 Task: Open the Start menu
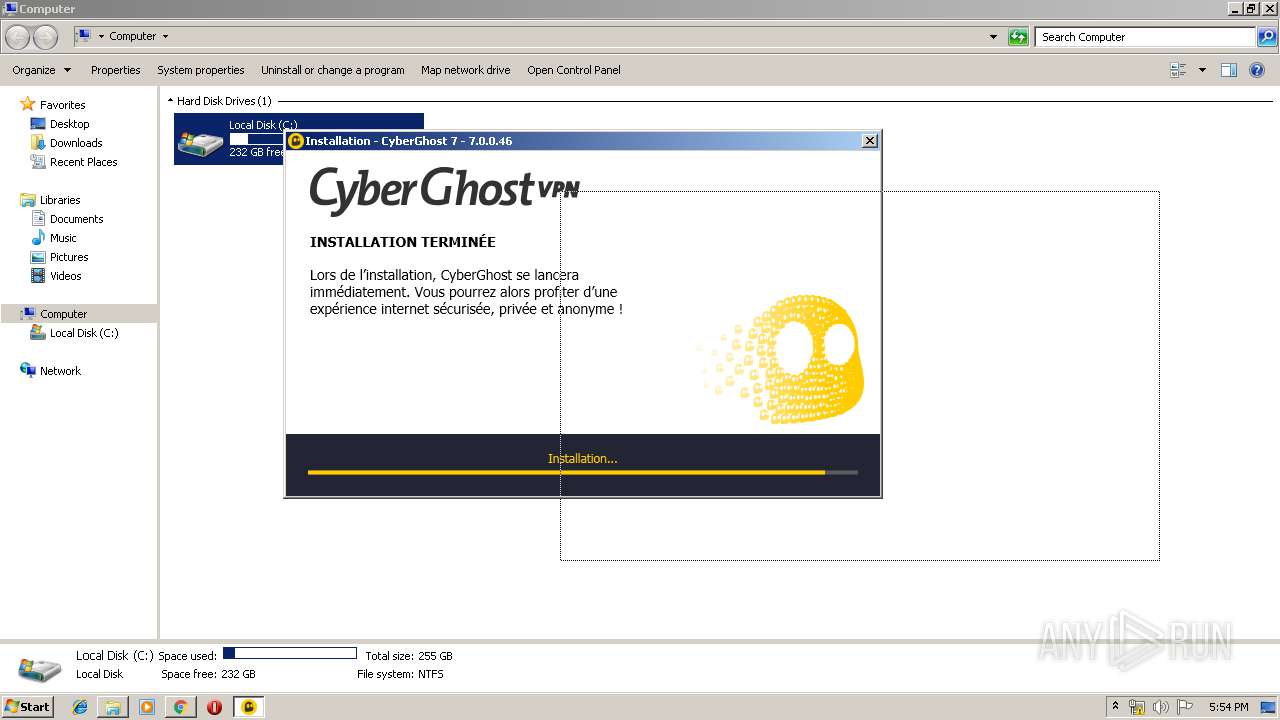(27, 707)
